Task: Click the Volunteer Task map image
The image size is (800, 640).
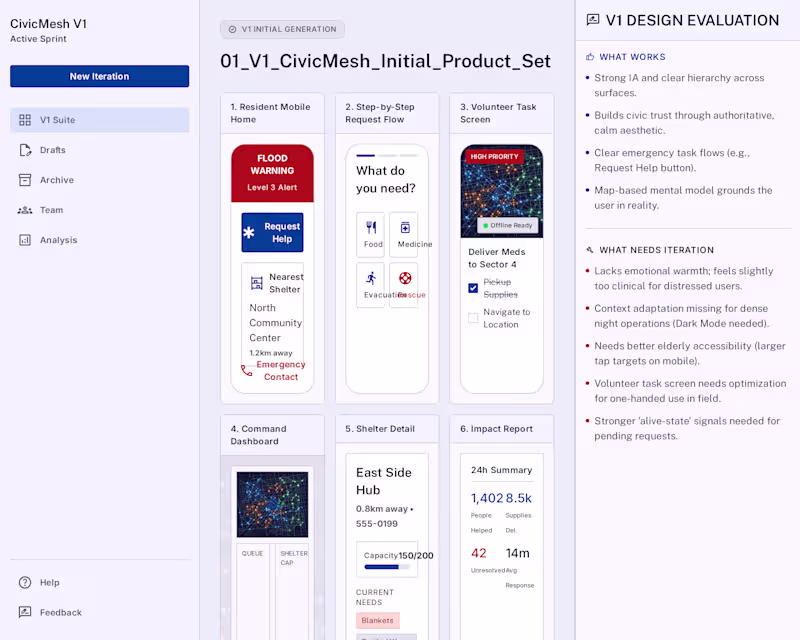Action: [x=502, y=191]
